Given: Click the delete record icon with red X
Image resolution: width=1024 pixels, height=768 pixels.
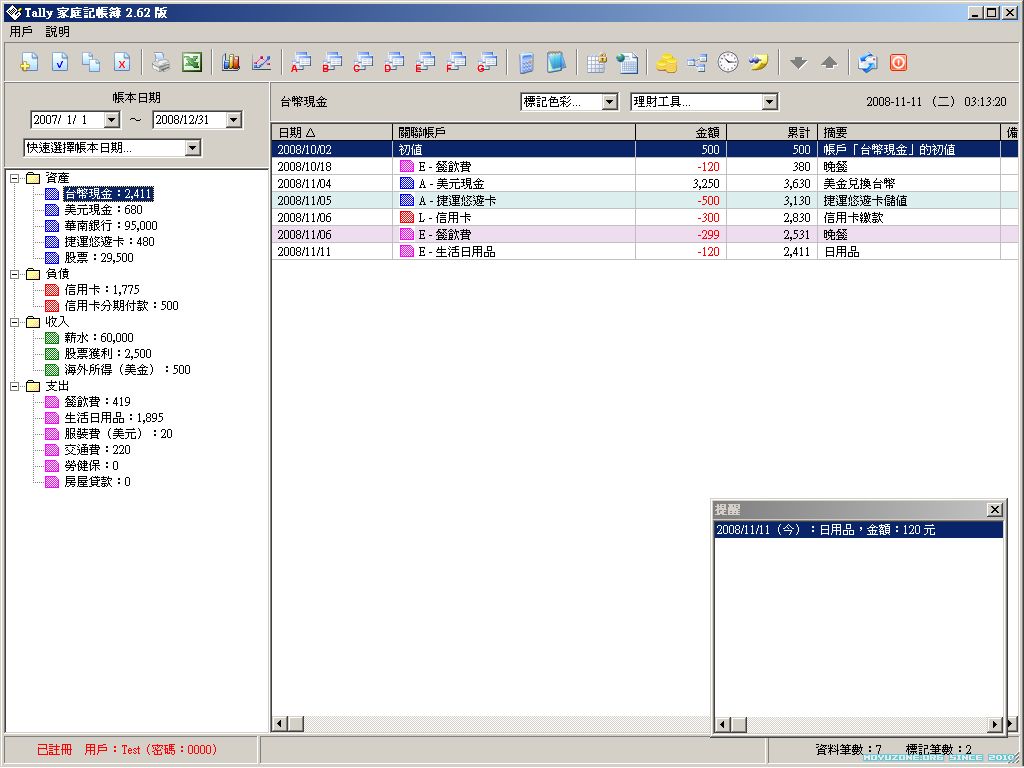Looking at the screenshot, I should (121, 62).
